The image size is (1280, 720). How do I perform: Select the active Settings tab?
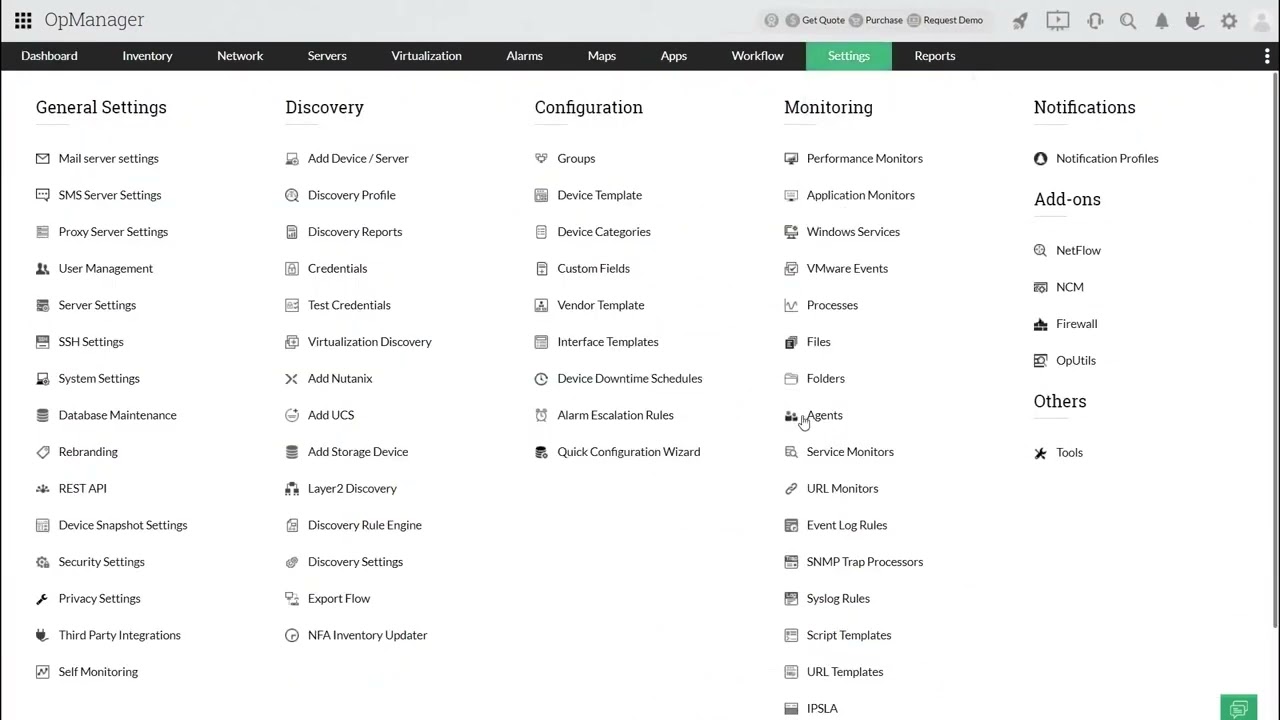click(849, 56)
